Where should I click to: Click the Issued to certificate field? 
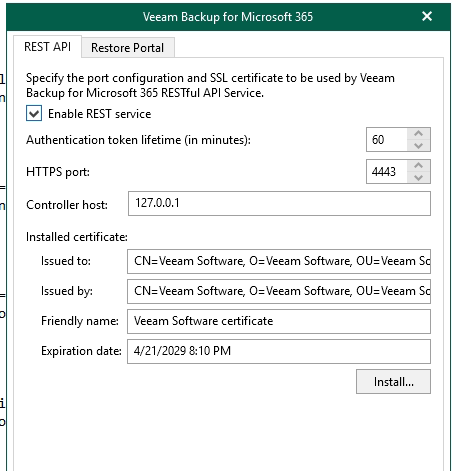279,261
